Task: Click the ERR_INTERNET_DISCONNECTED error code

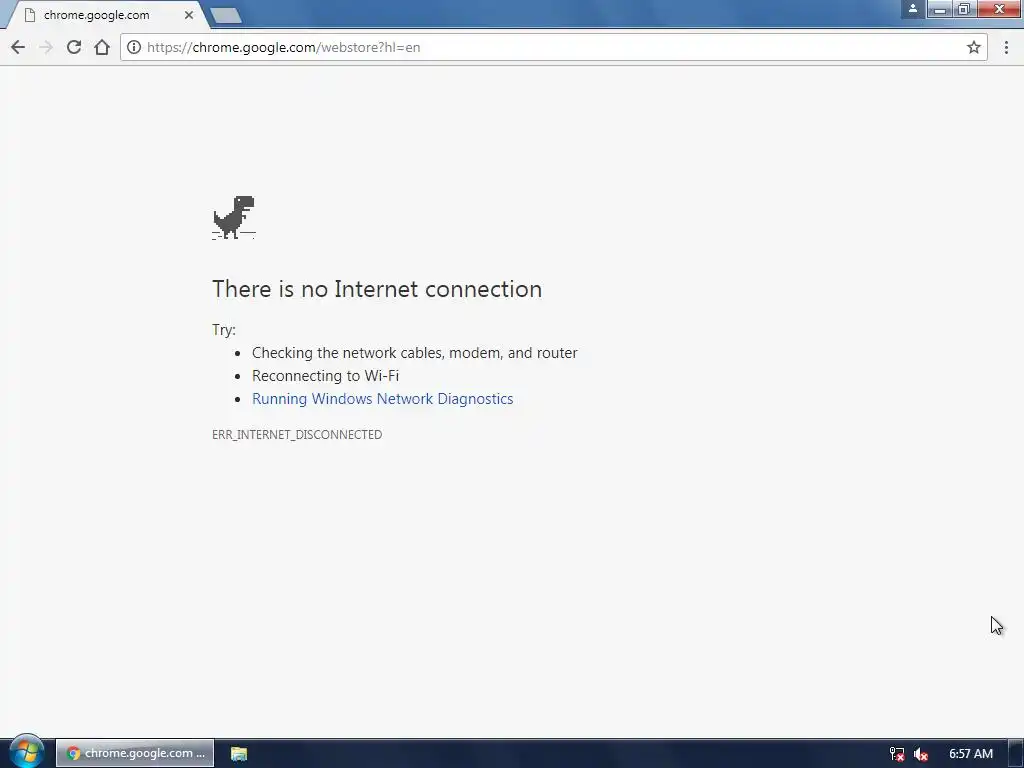Action: click(x=297, y=434)
